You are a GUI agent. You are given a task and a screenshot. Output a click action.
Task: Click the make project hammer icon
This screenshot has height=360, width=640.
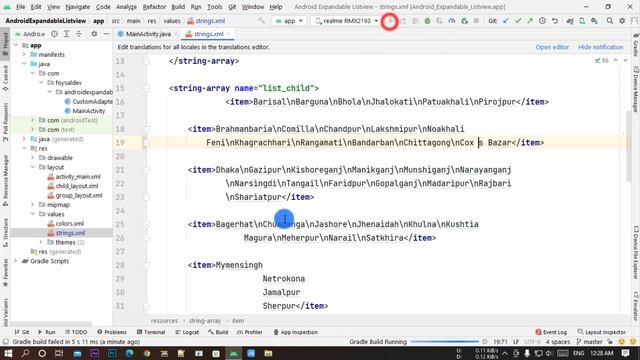click(262, 21)
